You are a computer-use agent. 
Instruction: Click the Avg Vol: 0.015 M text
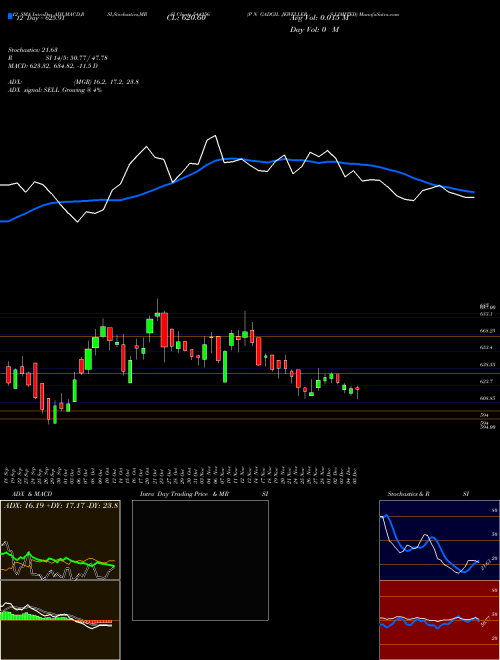pos(319,18)
